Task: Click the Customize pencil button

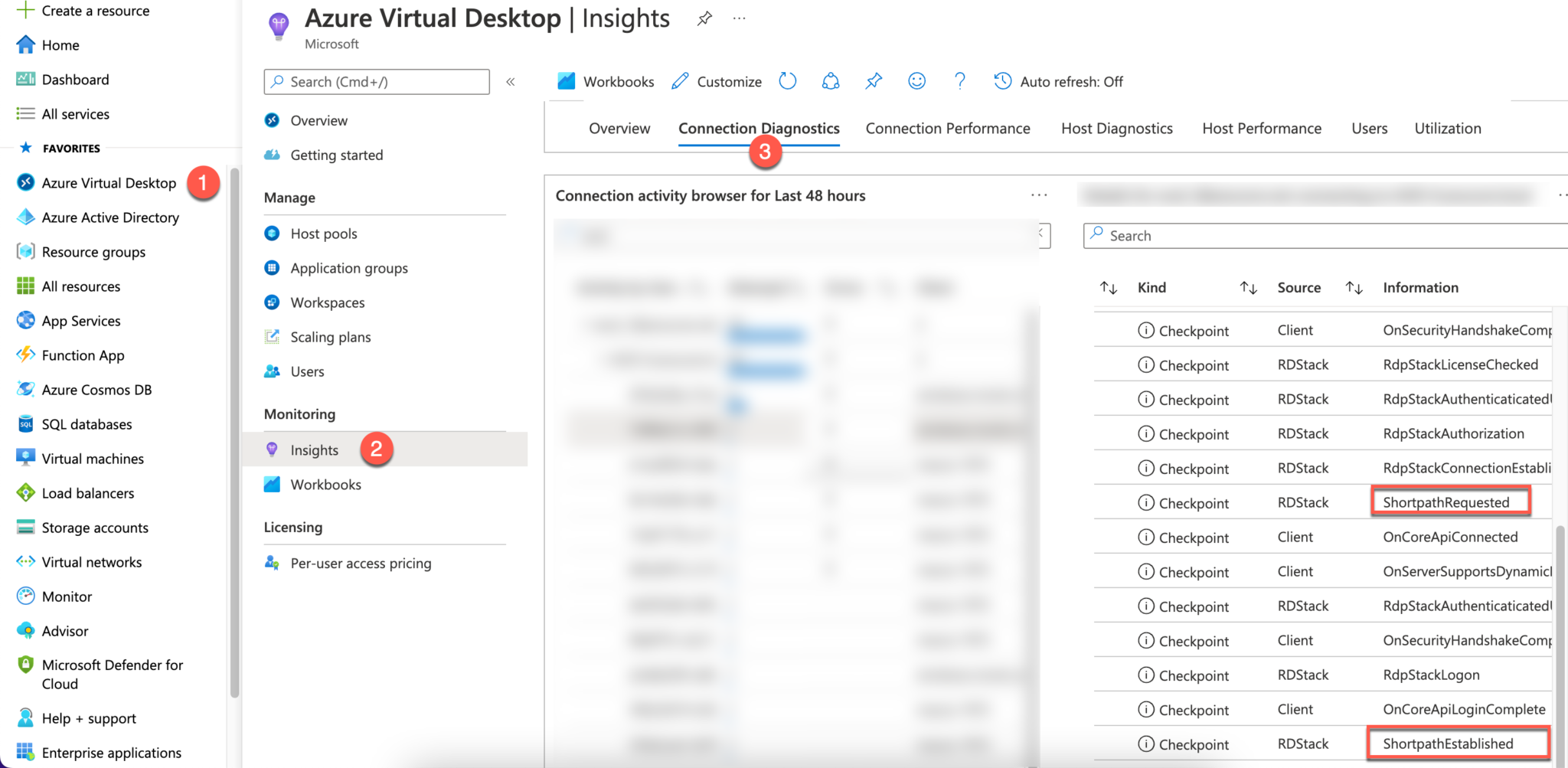Action: pos(717,81)
